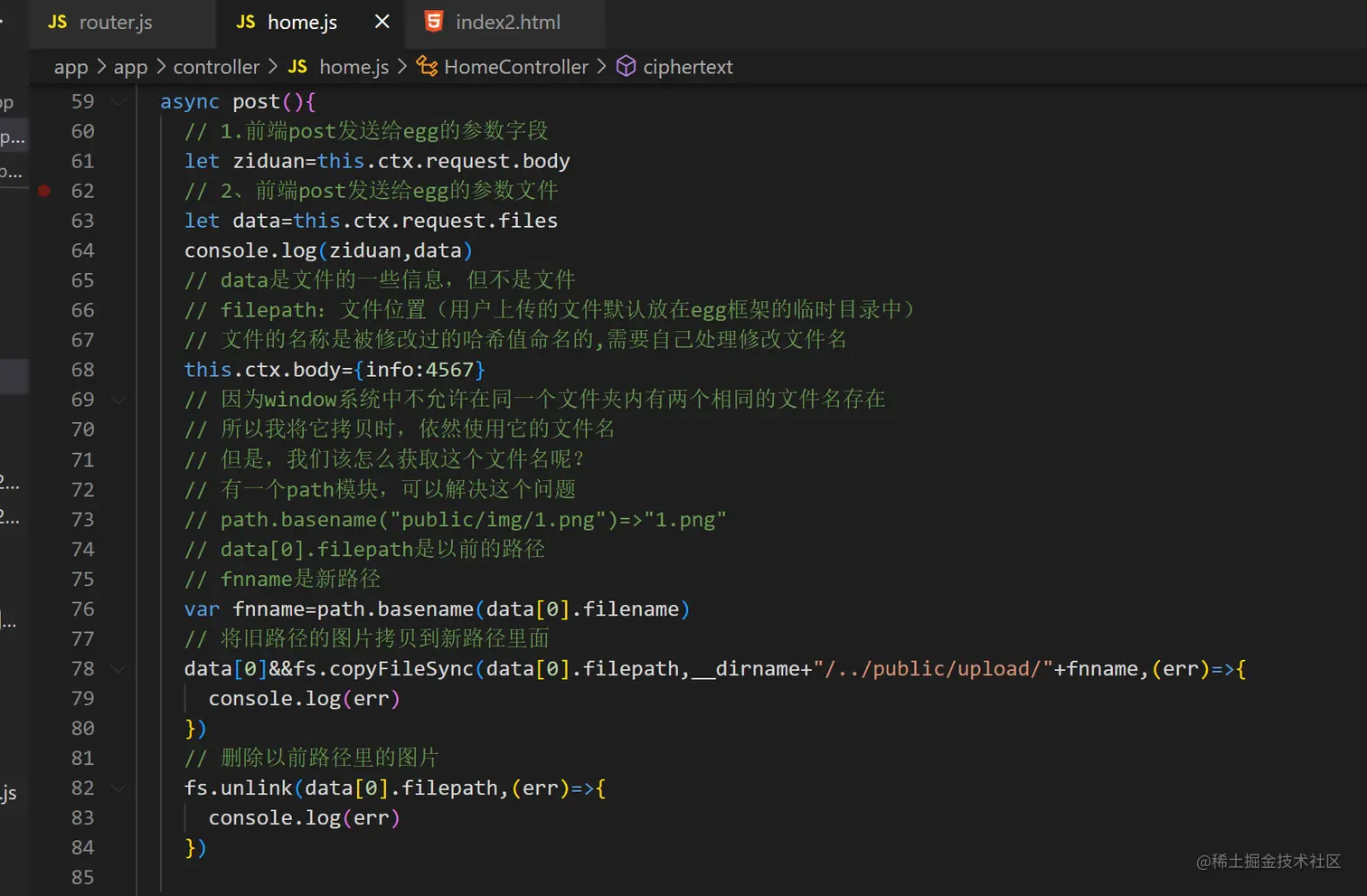This screenshot has height=896, width=1367.
Task: Click line number 64 in the gutter
Action: point(82,250)
